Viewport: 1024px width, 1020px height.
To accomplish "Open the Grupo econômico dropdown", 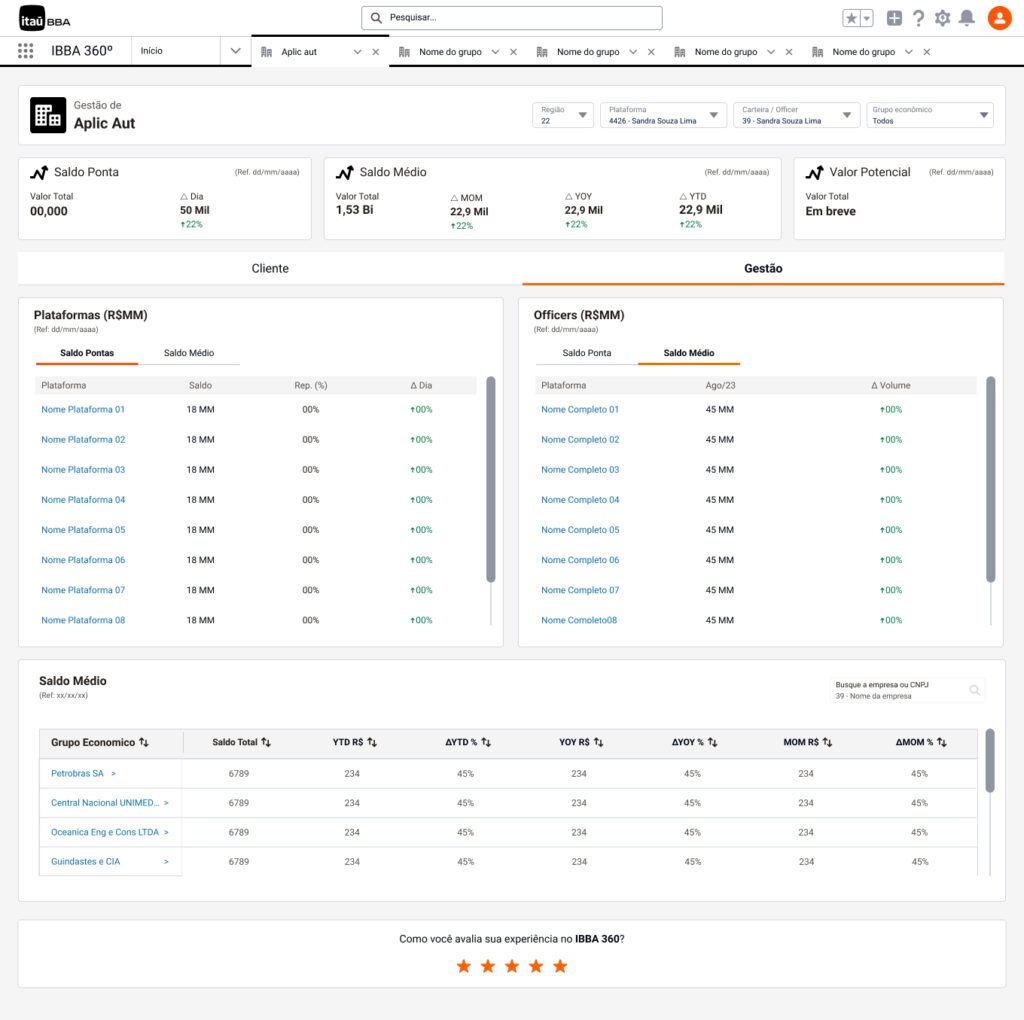I will click(981, 115).
